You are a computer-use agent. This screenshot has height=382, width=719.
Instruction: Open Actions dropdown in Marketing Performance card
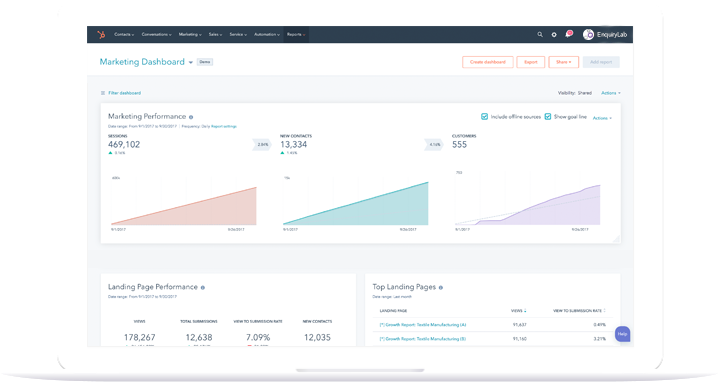pos(602,118)
